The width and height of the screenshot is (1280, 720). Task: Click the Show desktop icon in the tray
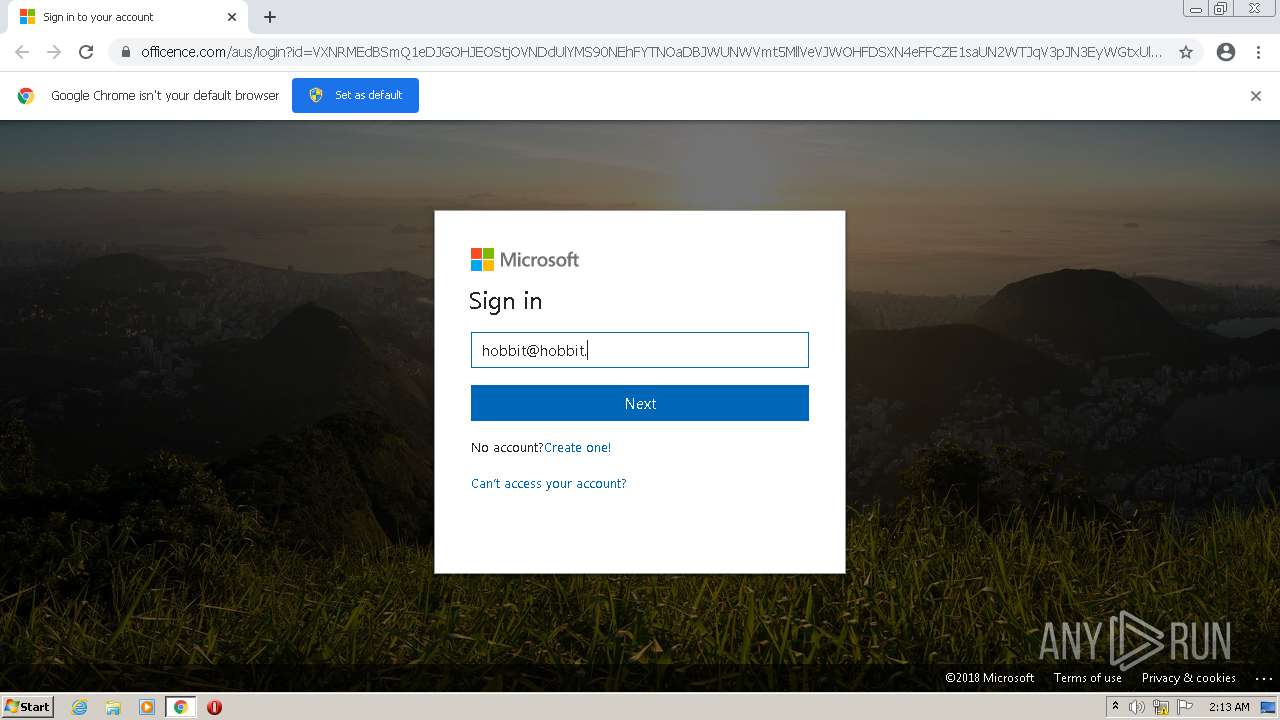click(x=1269, y=707)
